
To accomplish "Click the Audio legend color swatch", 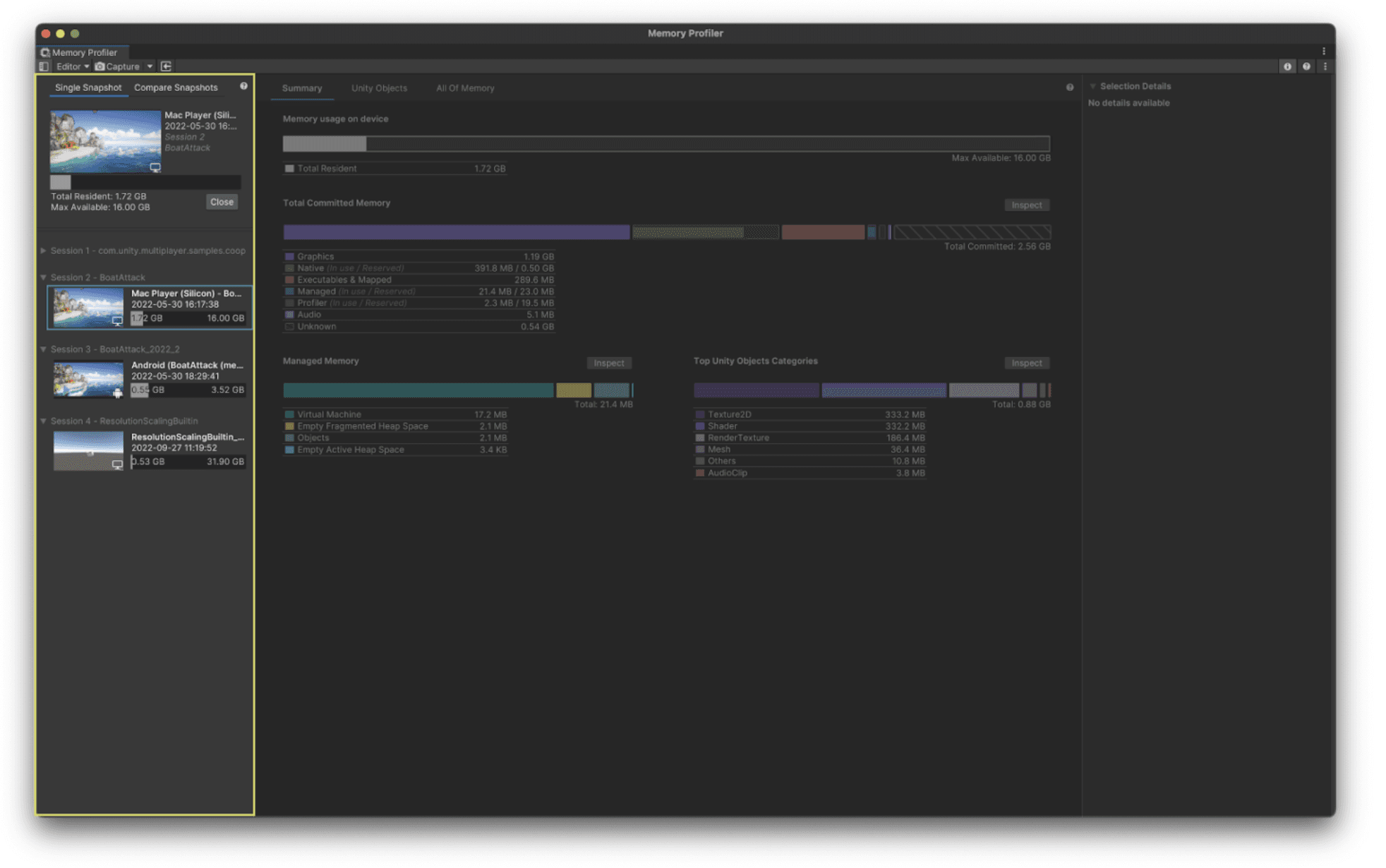I will click(x=289, y=315).
